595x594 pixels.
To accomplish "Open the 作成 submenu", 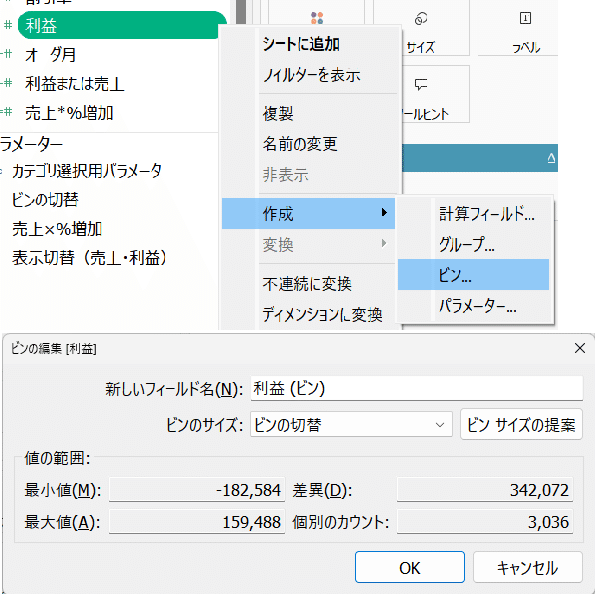I will pyautogui.click(x=309, y=213).
